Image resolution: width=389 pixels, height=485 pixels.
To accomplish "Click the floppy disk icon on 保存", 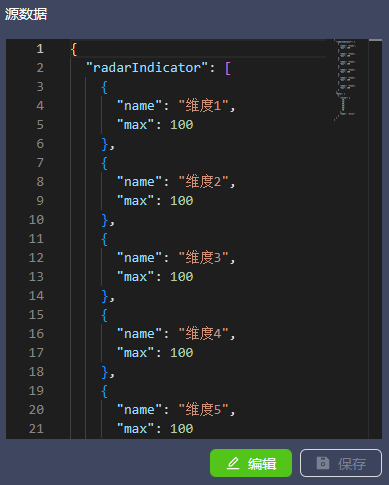I will tap(323, 463).
